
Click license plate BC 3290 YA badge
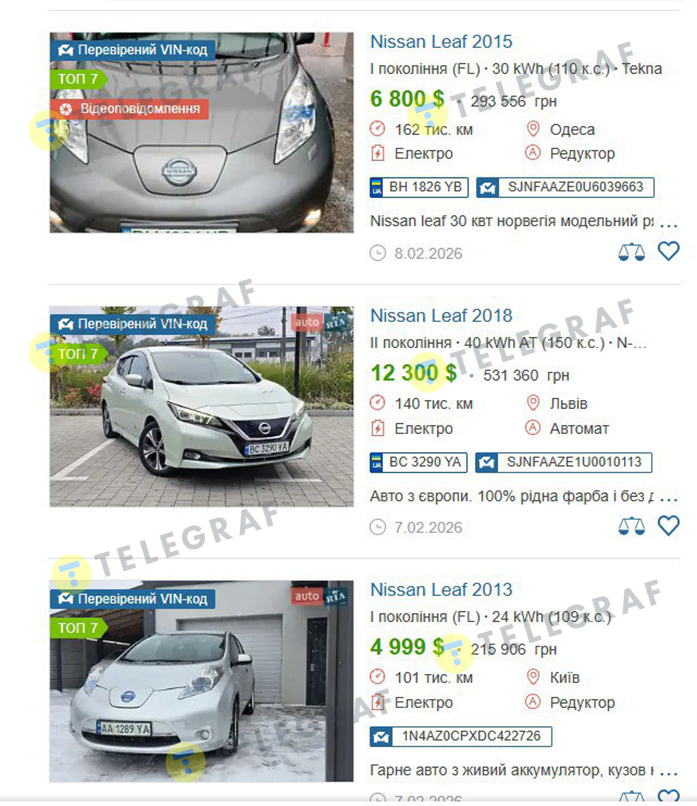tap(418, 462)
